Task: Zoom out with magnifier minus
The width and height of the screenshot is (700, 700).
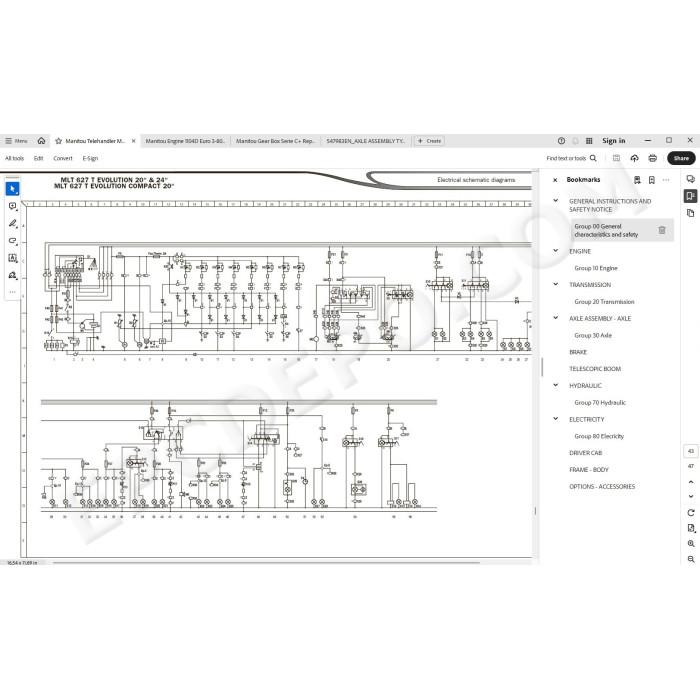Action: pos(691,559)
